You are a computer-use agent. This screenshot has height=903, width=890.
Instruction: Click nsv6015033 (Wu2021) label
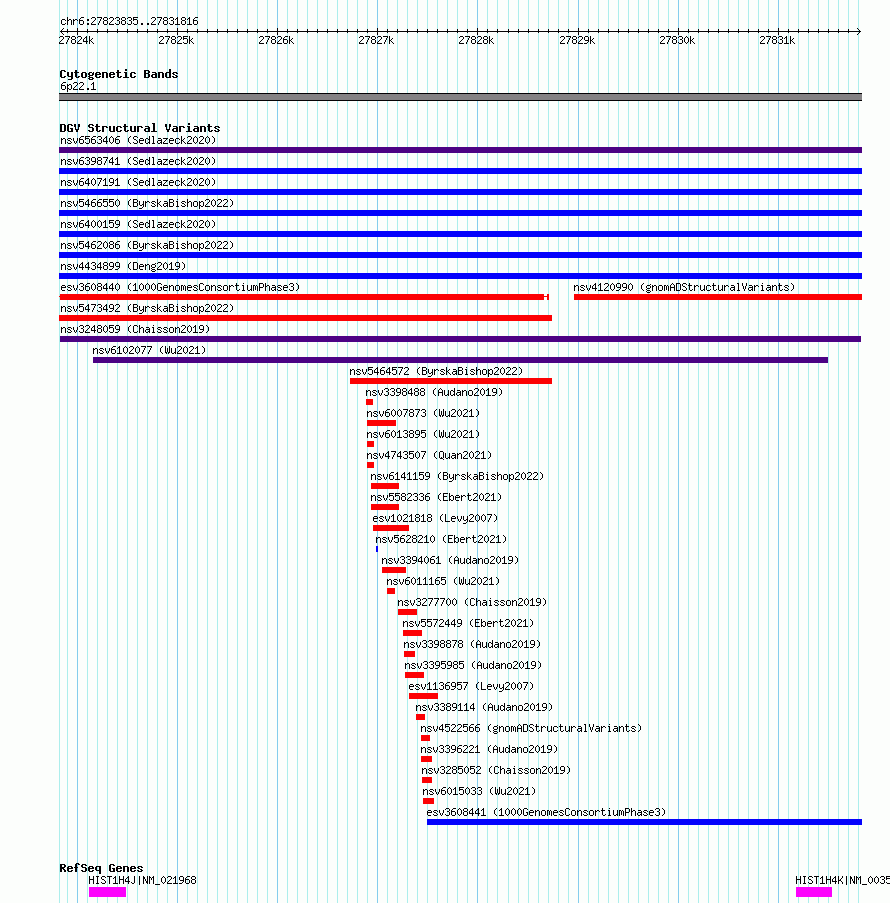click(x=479, y=792)
